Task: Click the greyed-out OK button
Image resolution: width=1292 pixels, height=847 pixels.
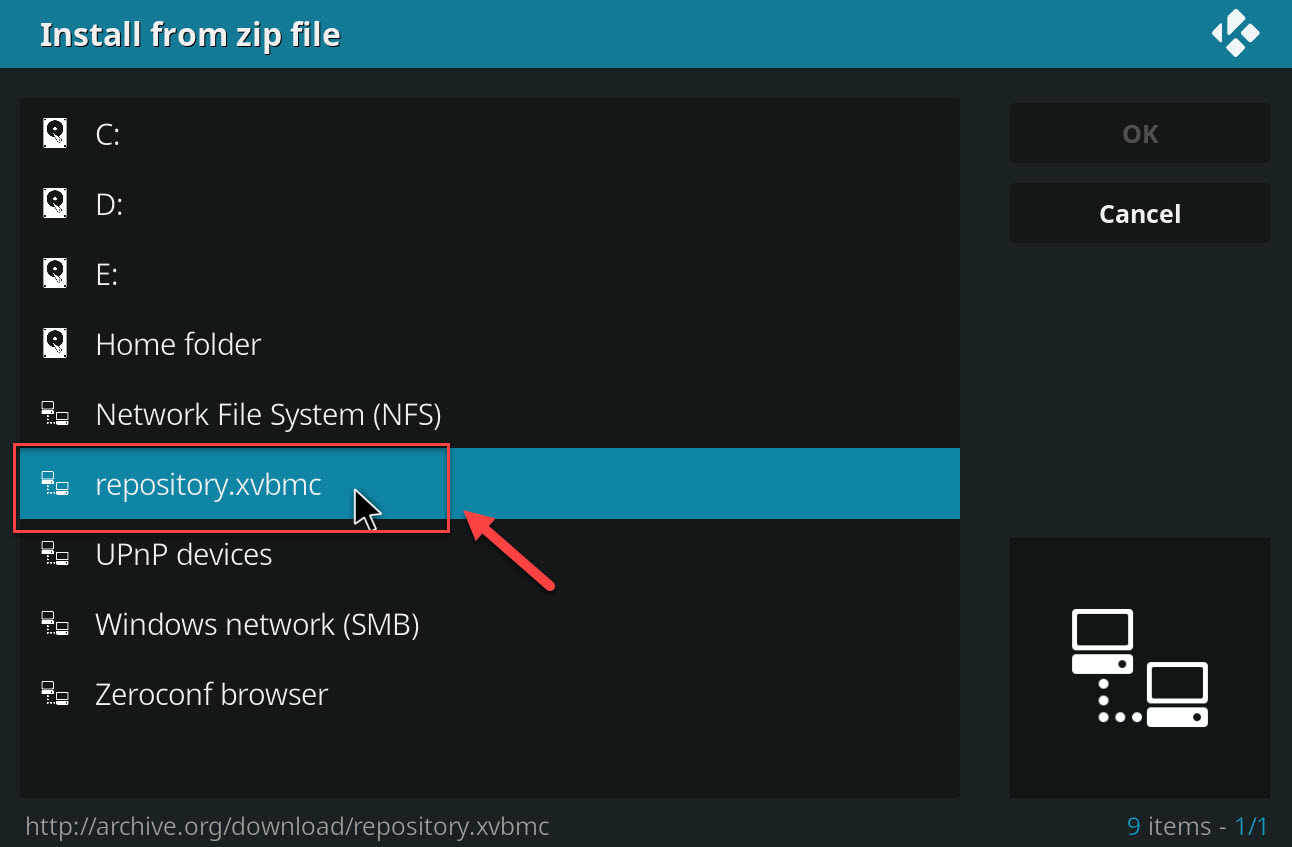Action: tap(1140, 133)
